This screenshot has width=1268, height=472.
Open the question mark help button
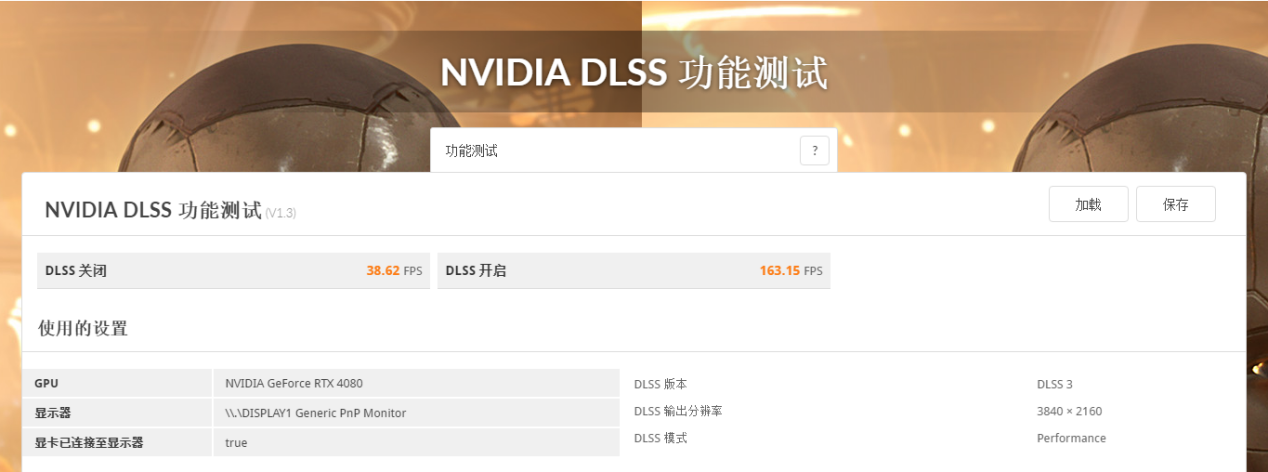pos(814,151)
